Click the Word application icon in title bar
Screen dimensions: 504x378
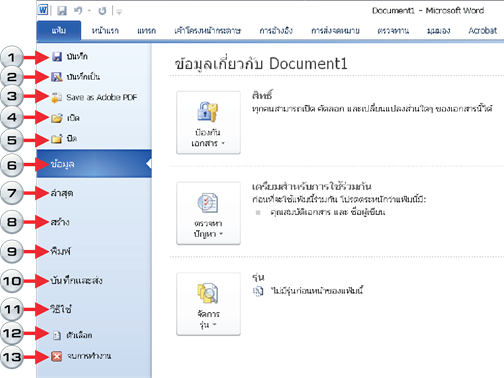point(43,10)
